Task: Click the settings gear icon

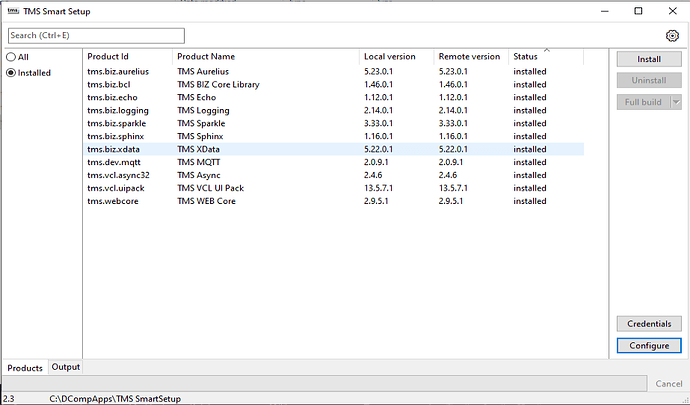Action: pos(672,36)
